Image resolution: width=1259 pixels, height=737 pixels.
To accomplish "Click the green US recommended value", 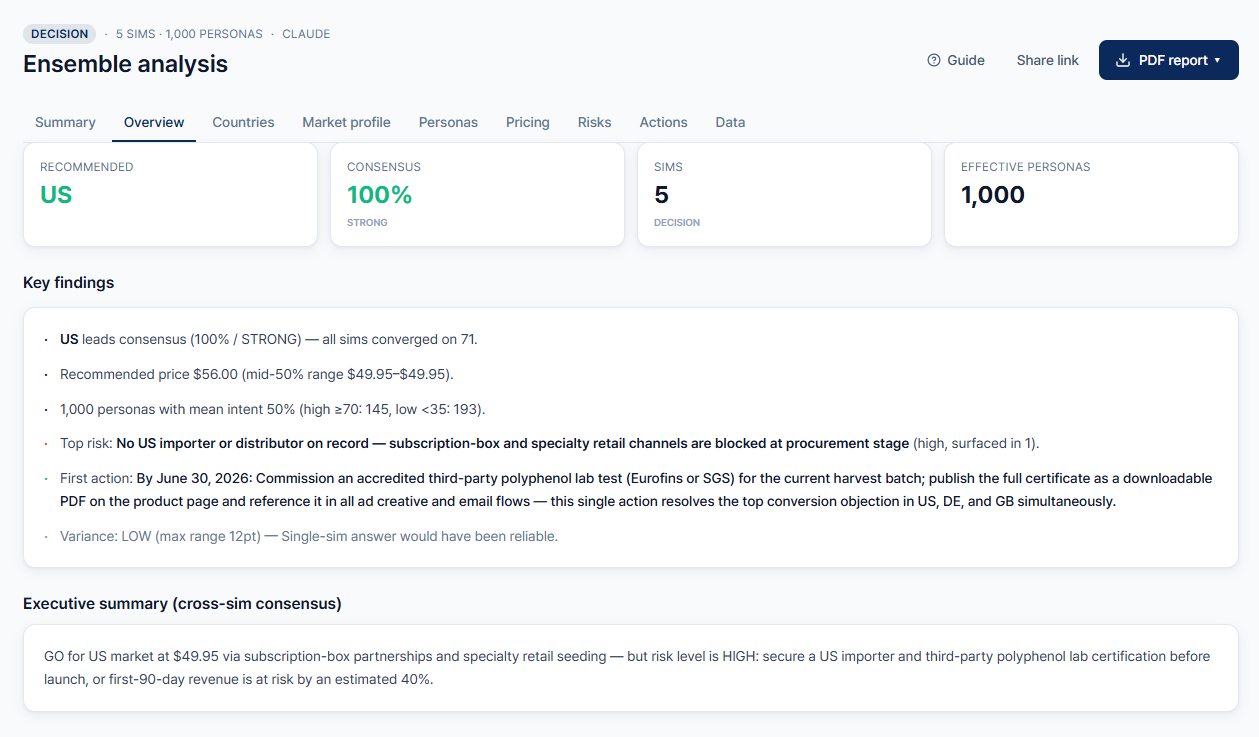I will tap(56, 195).
